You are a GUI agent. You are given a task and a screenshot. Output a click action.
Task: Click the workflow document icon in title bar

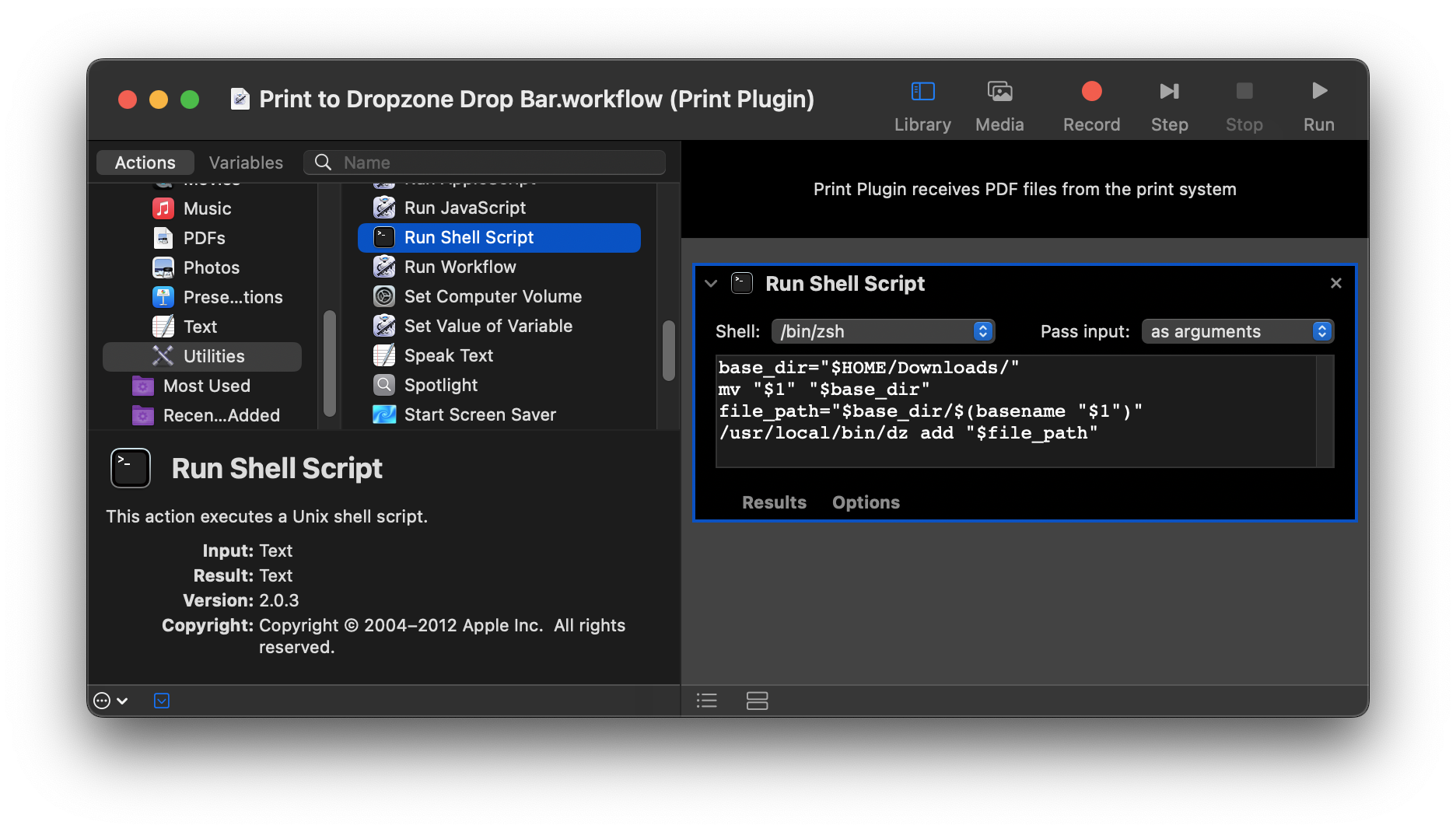pyautogui.click(x=240, y=99)
